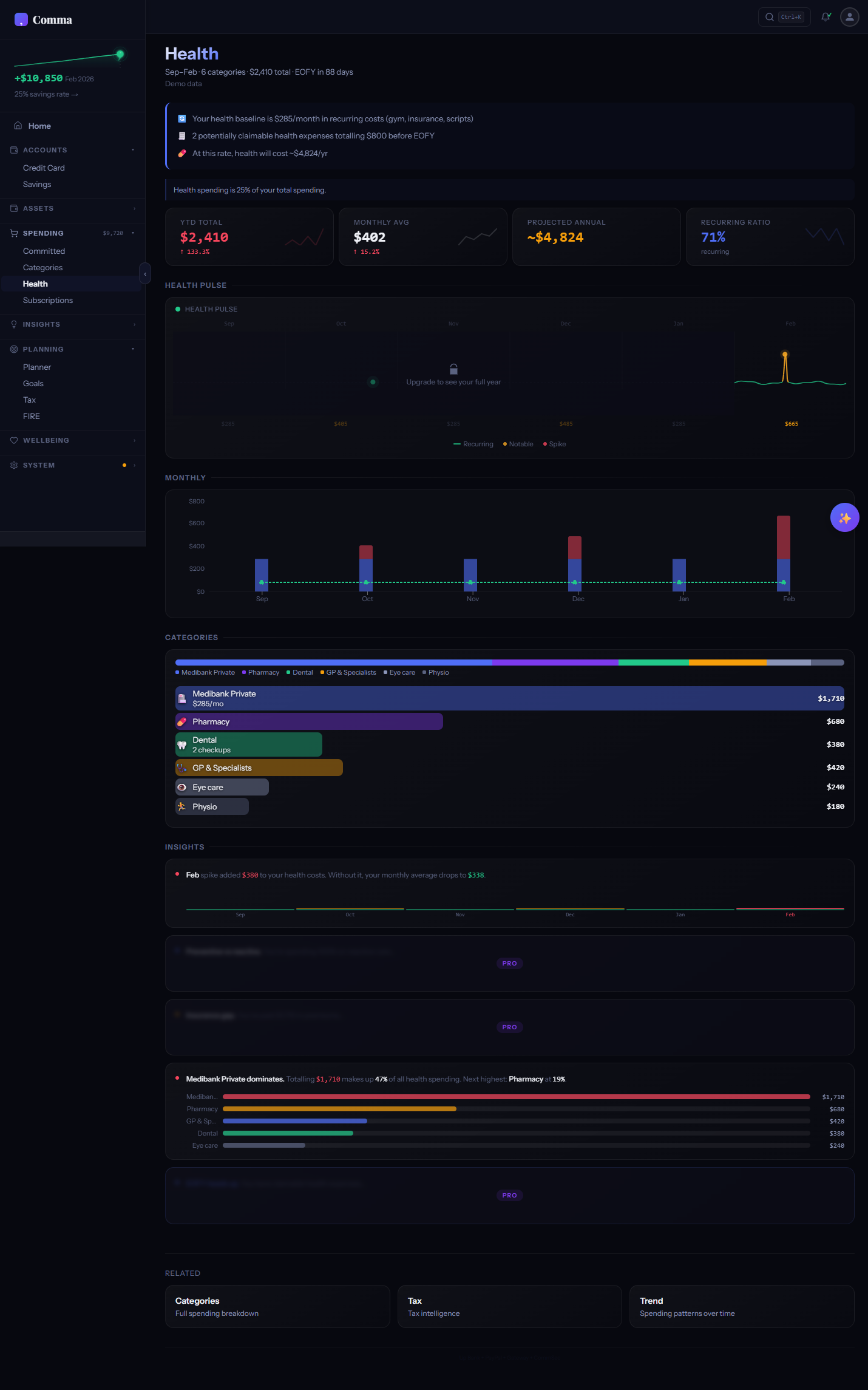
Task: Click the padlock upgrade icon
Action: pyautogui.click(x=453, y=369)
